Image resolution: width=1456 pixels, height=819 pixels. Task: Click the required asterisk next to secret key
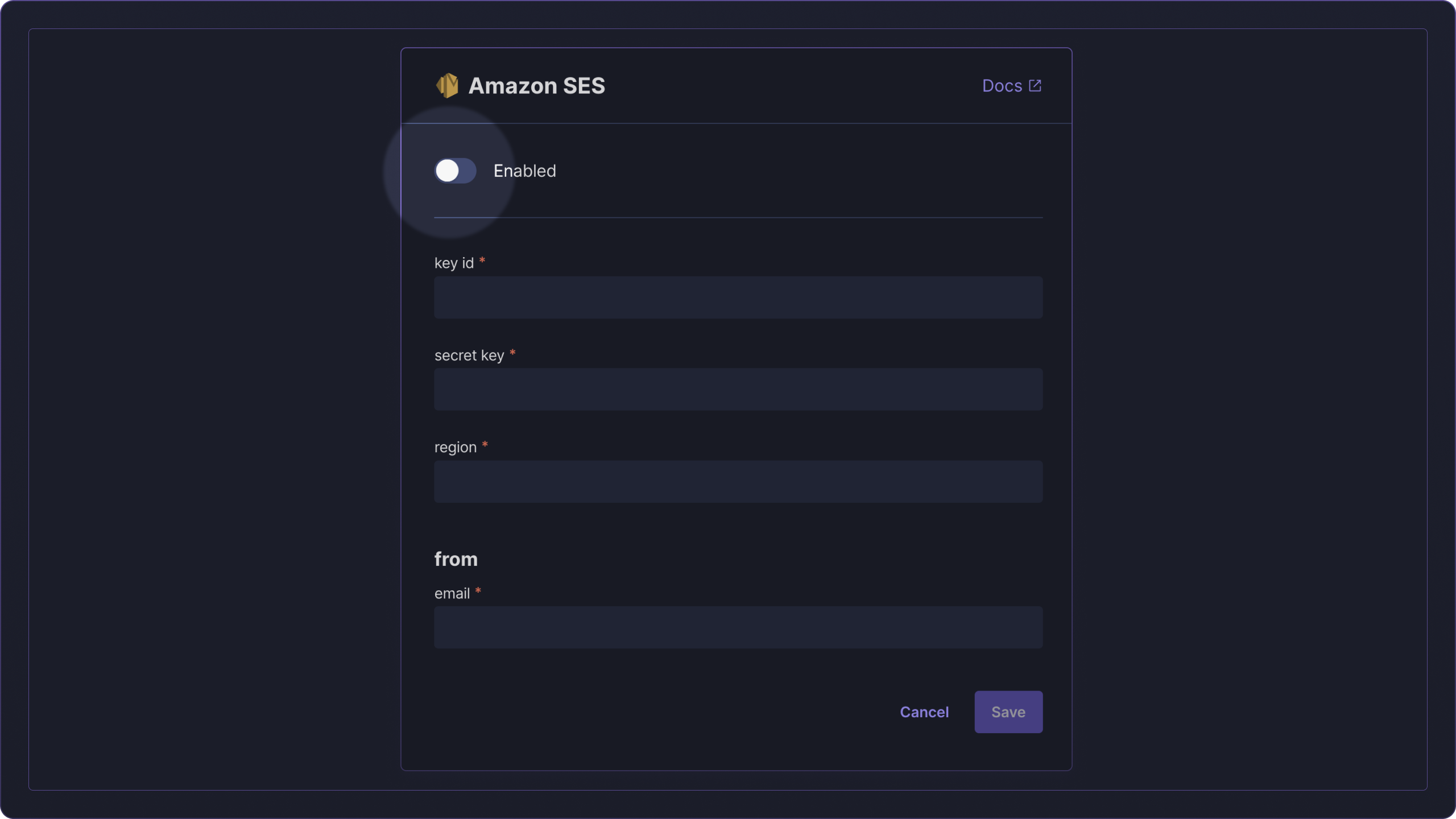coord(512,353)
